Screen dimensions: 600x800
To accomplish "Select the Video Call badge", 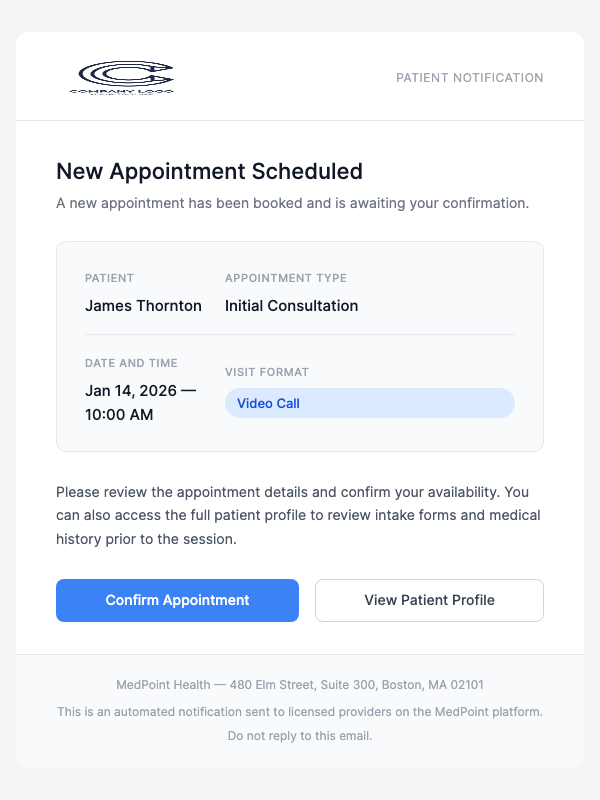I will coord(267,403).
